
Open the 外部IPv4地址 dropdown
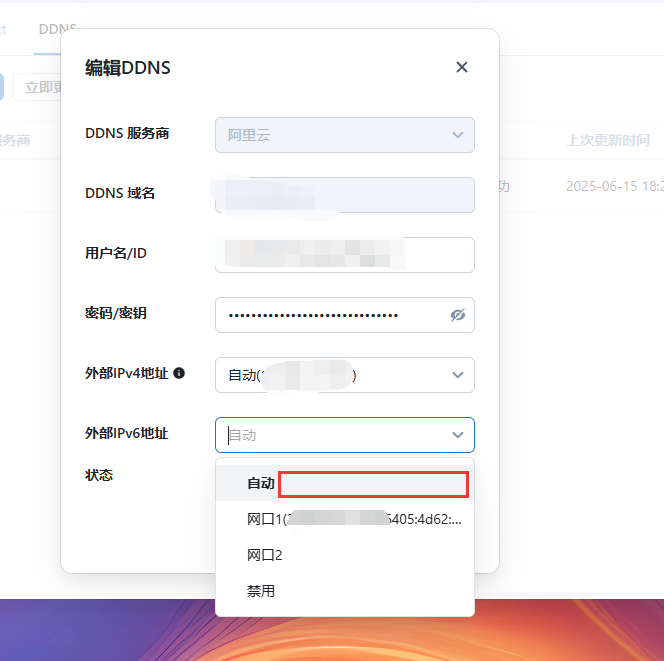[x=345, y=375]
